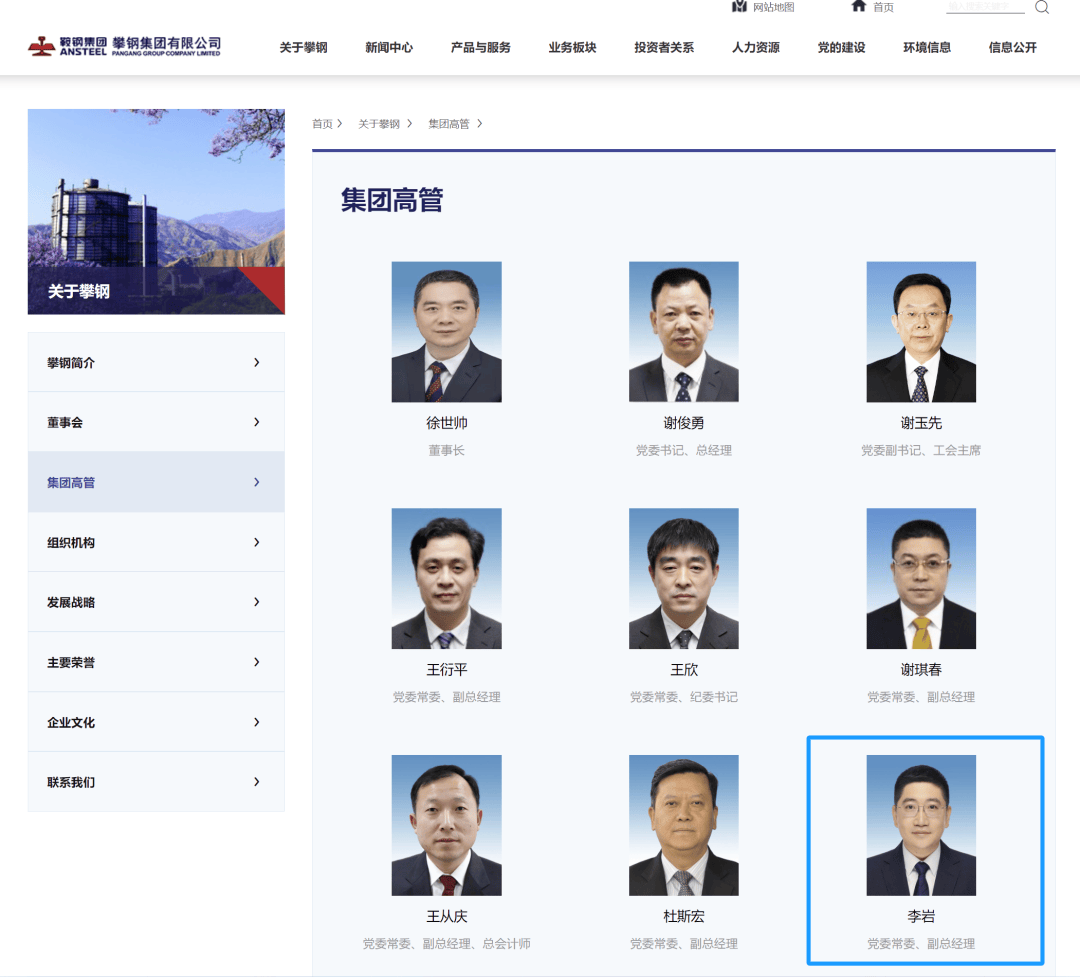Viewport: 1080px width, 977px height.
Task: Open 联系我们 in the sidebar
Action: [x=71, y=782]
